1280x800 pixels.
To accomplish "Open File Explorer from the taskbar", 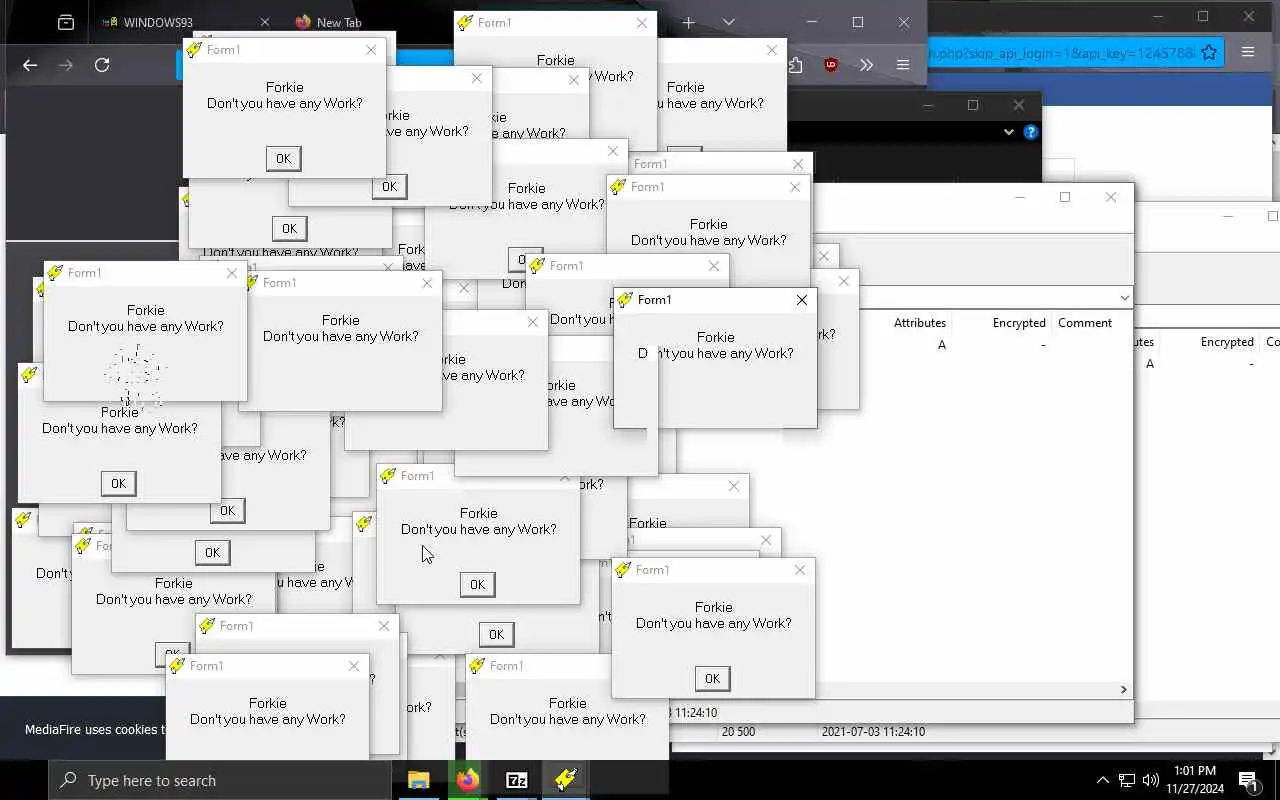I will pos(419,780).
